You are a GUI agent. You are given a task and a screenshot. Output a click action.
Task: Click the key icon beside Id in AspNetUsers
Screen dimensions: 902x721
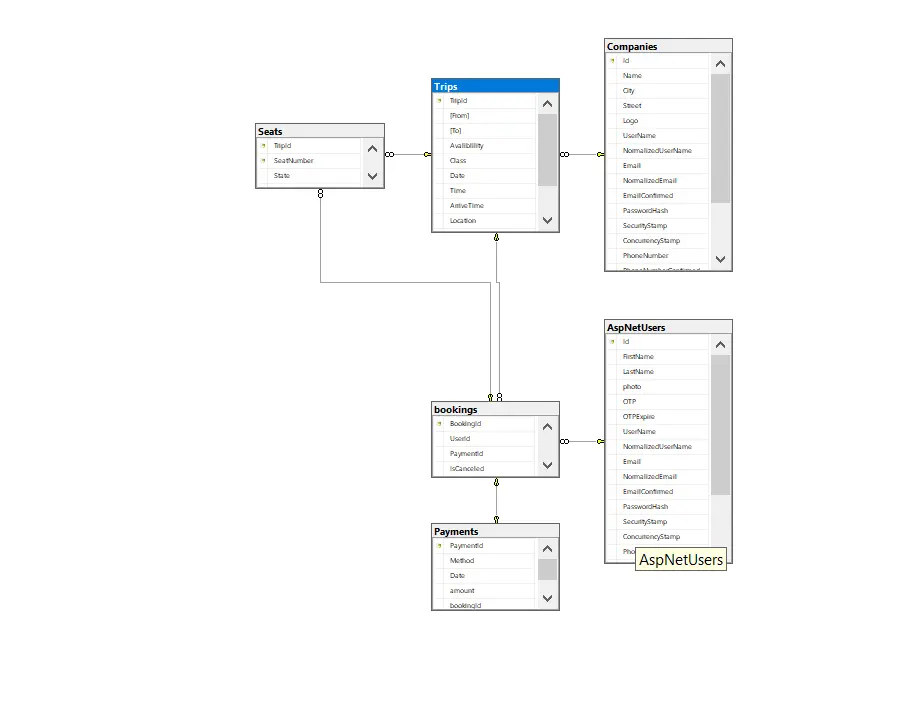tap(613, 341)
